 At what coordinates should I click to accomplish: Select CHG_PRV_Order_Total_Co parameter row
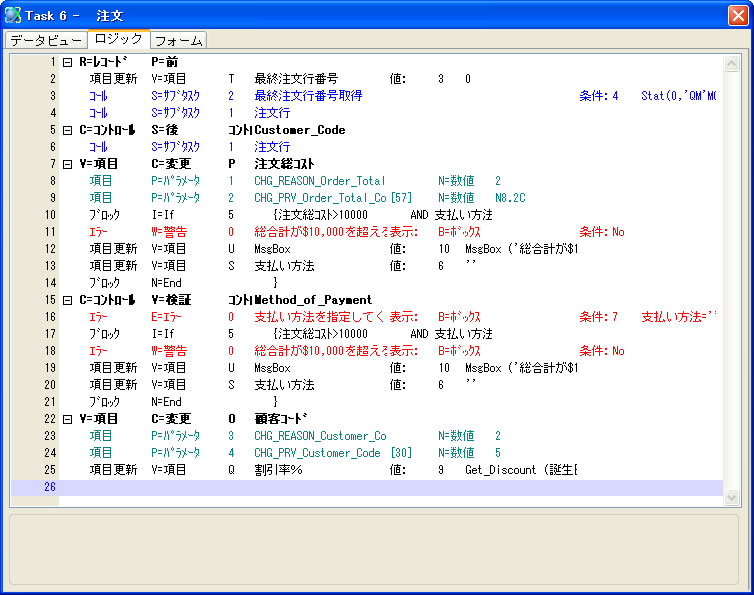[x=367, y=198]
